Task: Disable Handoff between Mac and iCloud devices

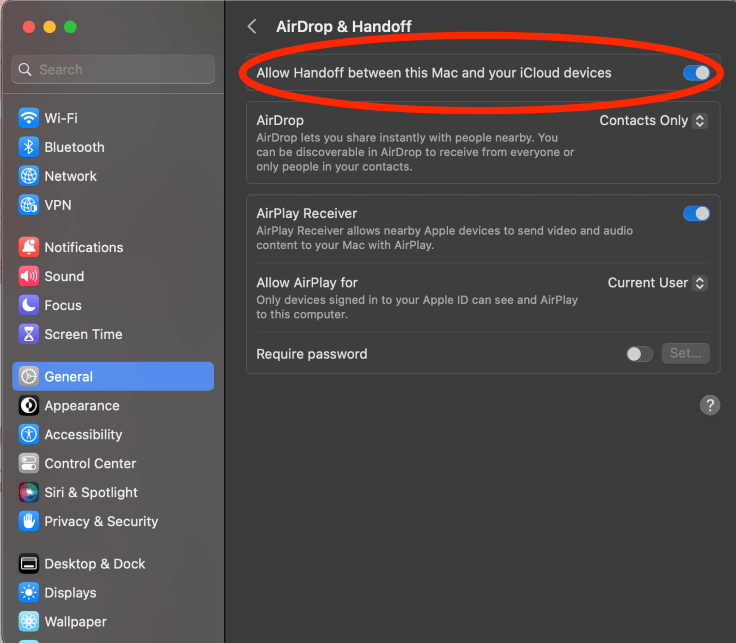Action: click(x=696, y=73)
